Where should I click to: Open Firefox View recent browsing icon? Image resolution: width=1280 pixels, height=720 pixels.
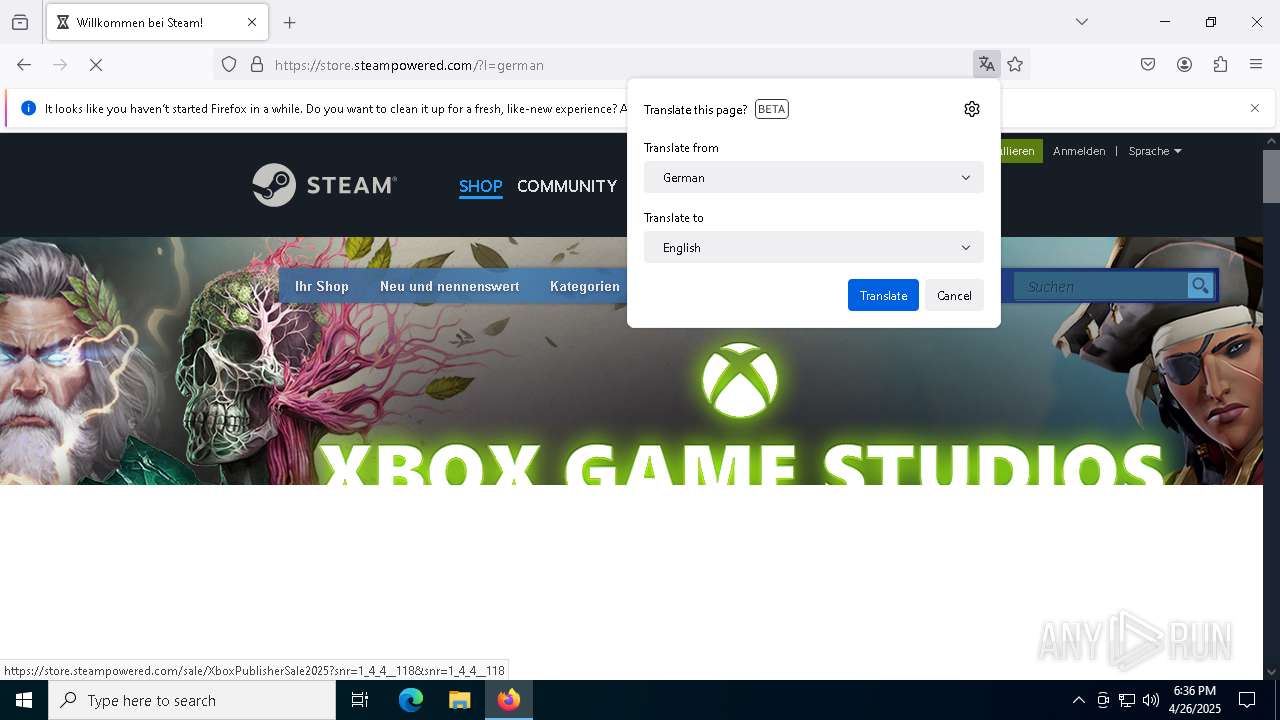click(x=20, y=22)
